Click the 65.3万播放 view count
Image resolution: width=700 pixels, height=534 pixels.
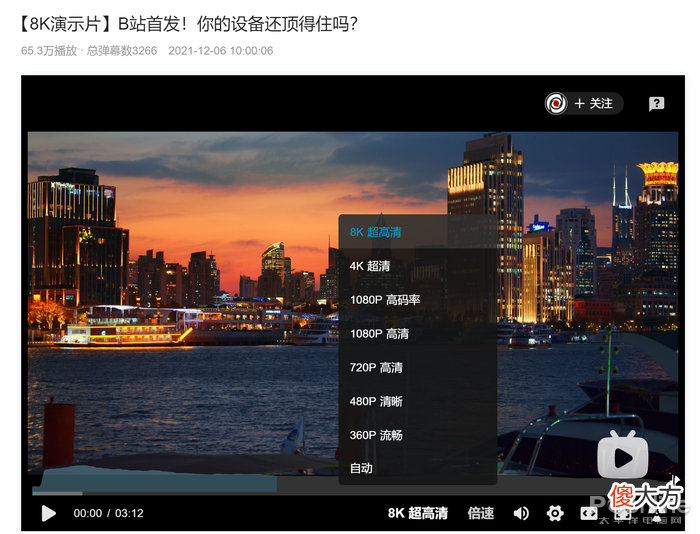tap(49, 50)
